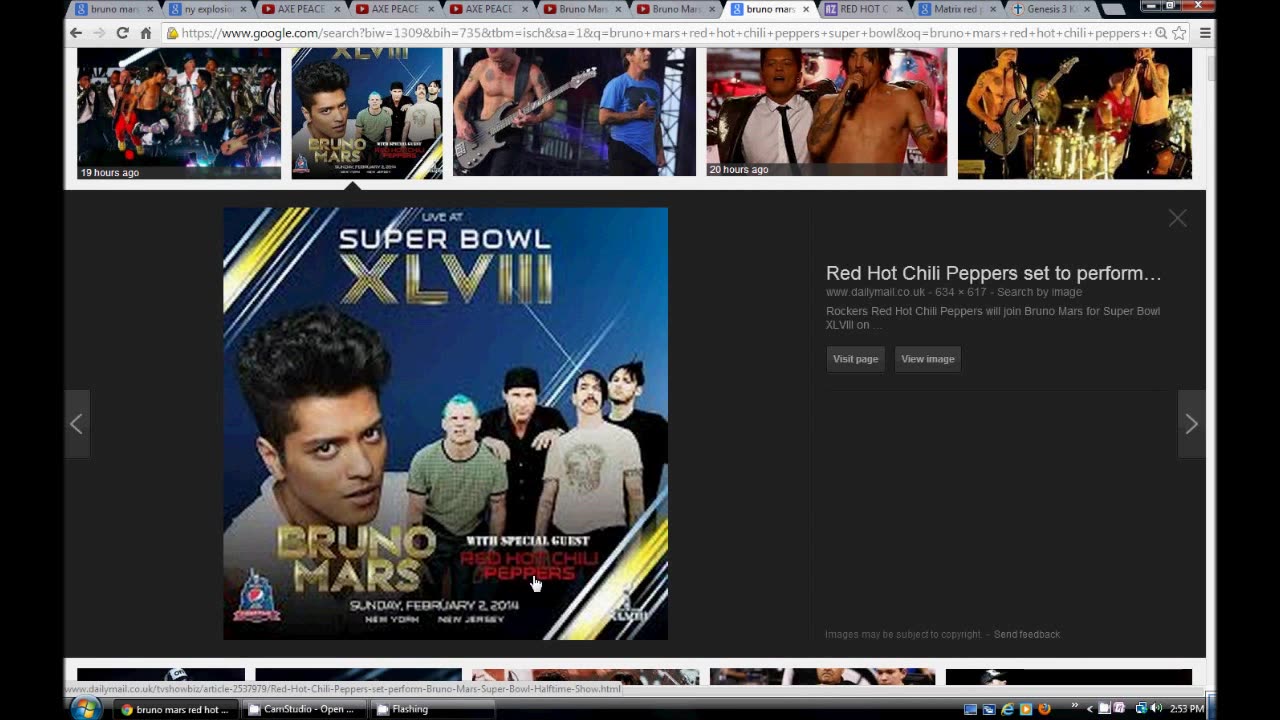
Task: Select the '19 hours ago' halftime stage thumbnail
Action: tap(179, 113)
